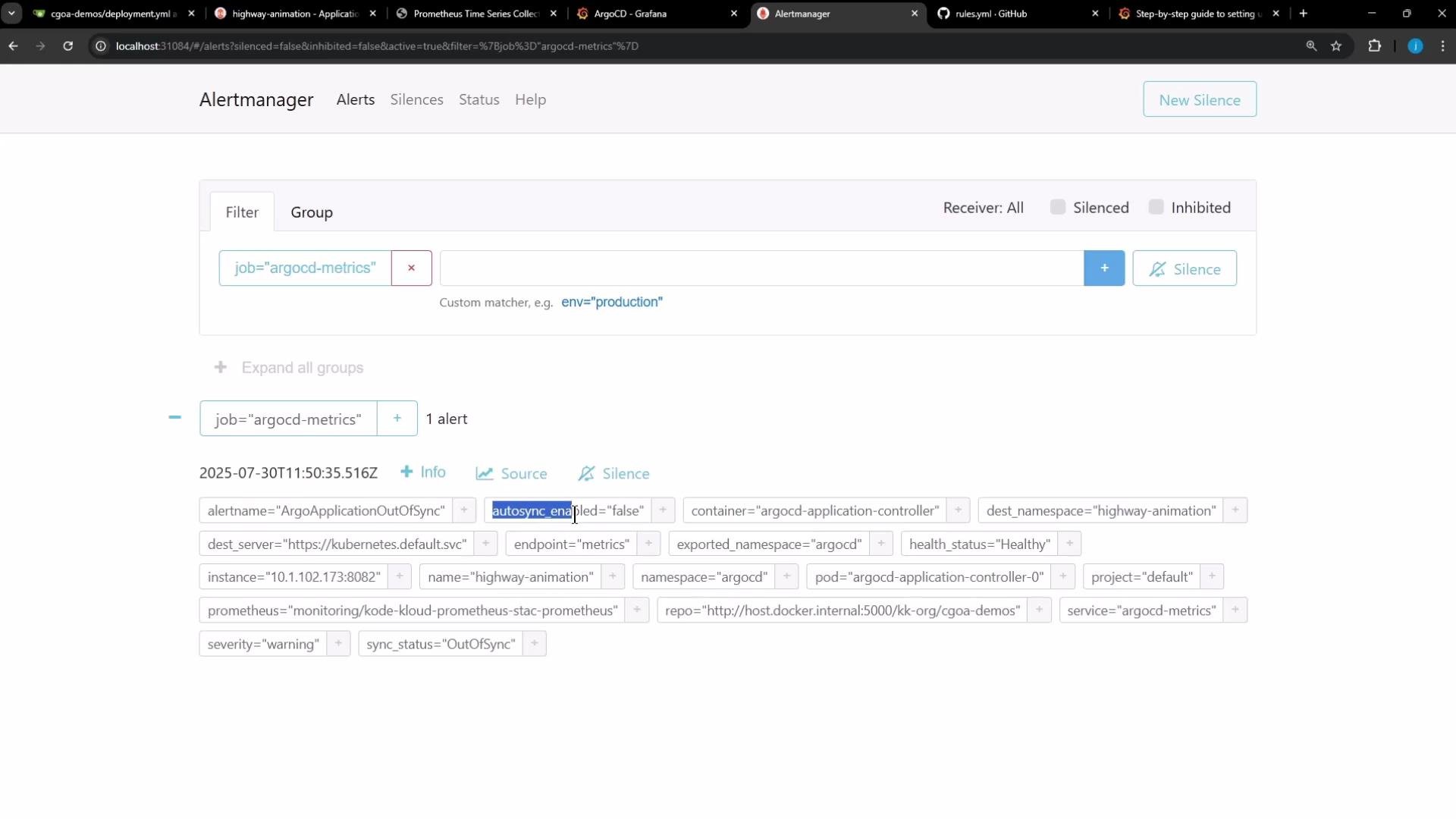Viewport: 1456px width, 819px height.
Task: Click Silence button beside filter input
Action: (x=1185, y=268)
